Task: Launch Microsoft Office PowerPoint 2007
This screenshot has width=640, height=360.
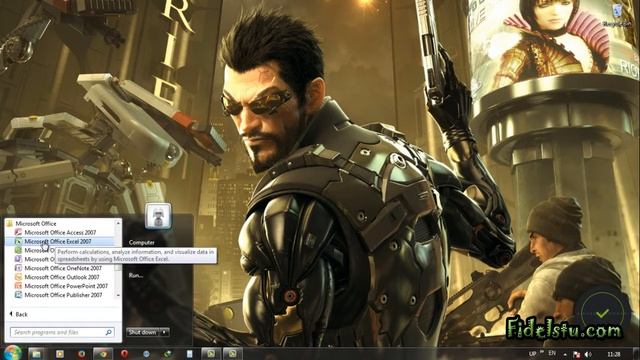Action: (66, 286)
